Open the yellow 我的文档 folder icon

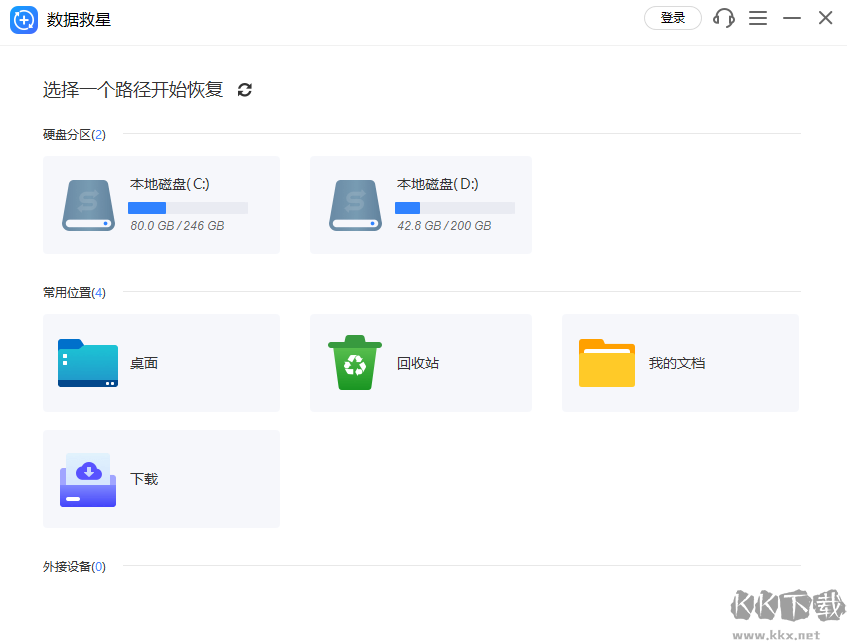coord(607,363)
